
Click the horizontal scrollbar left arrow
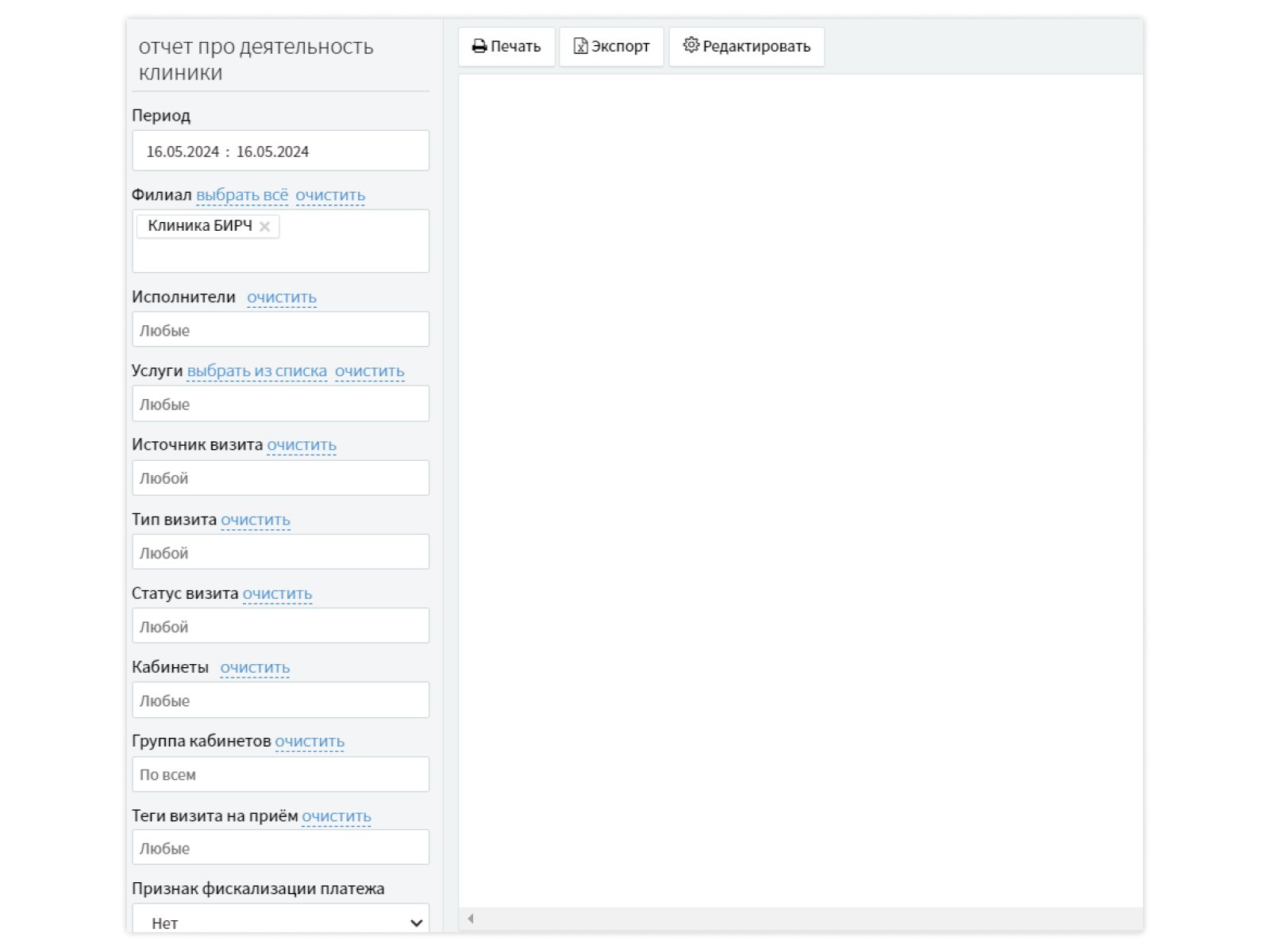pyautogui.click(x=471, y=919)
